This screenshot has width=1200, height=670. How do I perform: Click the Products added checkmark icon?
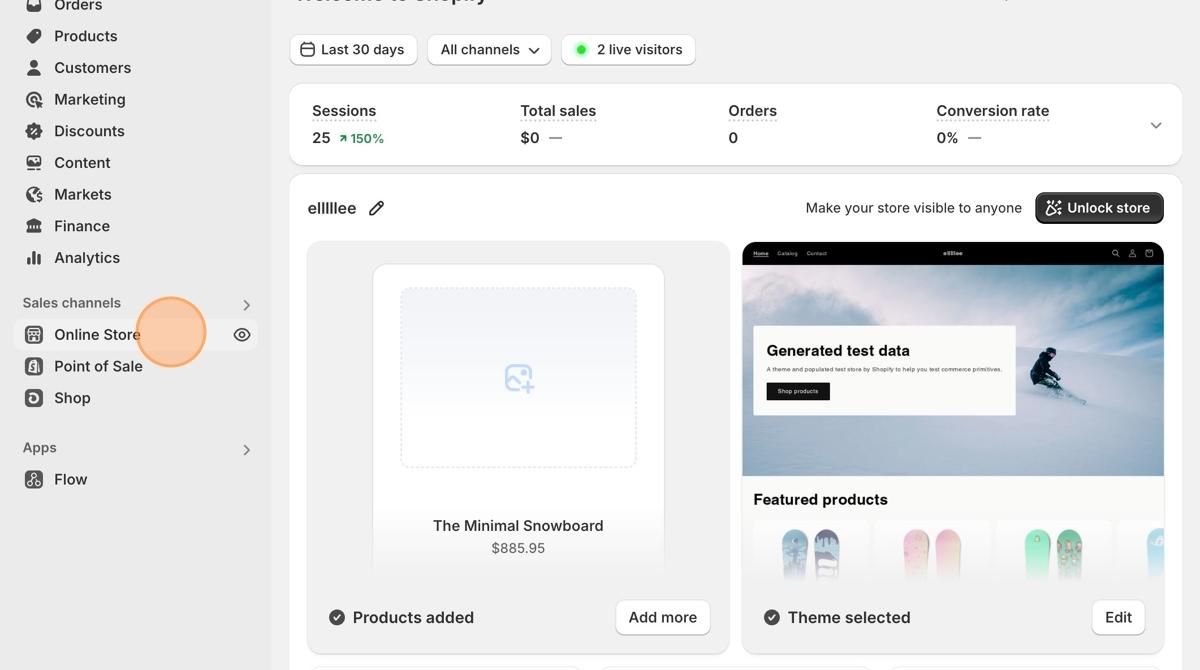tap(337, 618)
